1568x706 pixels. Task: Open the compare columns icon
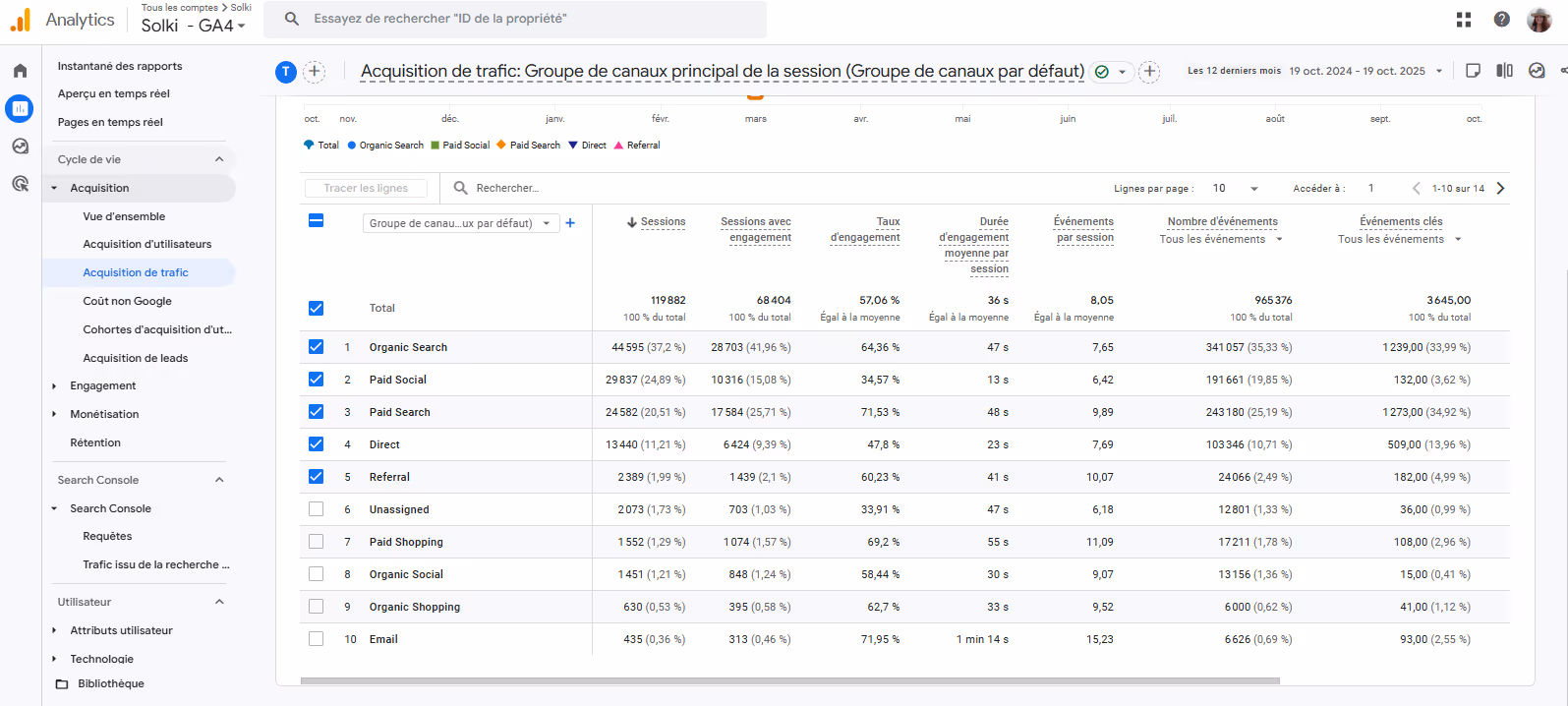pyautogui.click(x=1505, y=71)
